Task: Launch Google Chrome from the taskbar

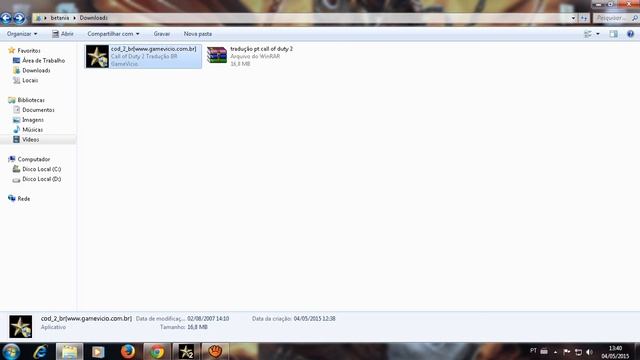Action: [157, 351]
